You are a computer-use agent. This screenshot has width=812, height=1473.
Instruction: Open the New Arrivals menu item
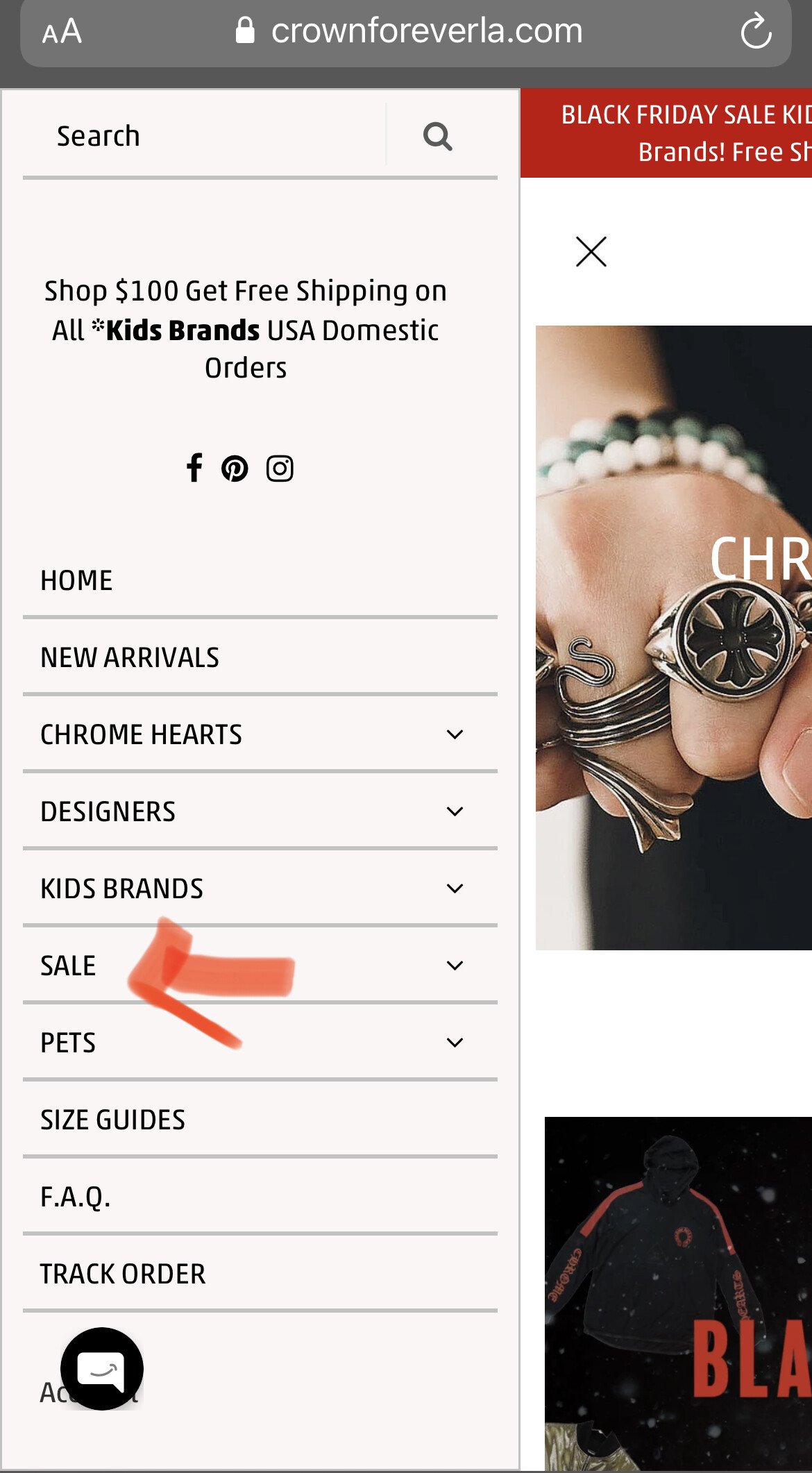(260, 657)
